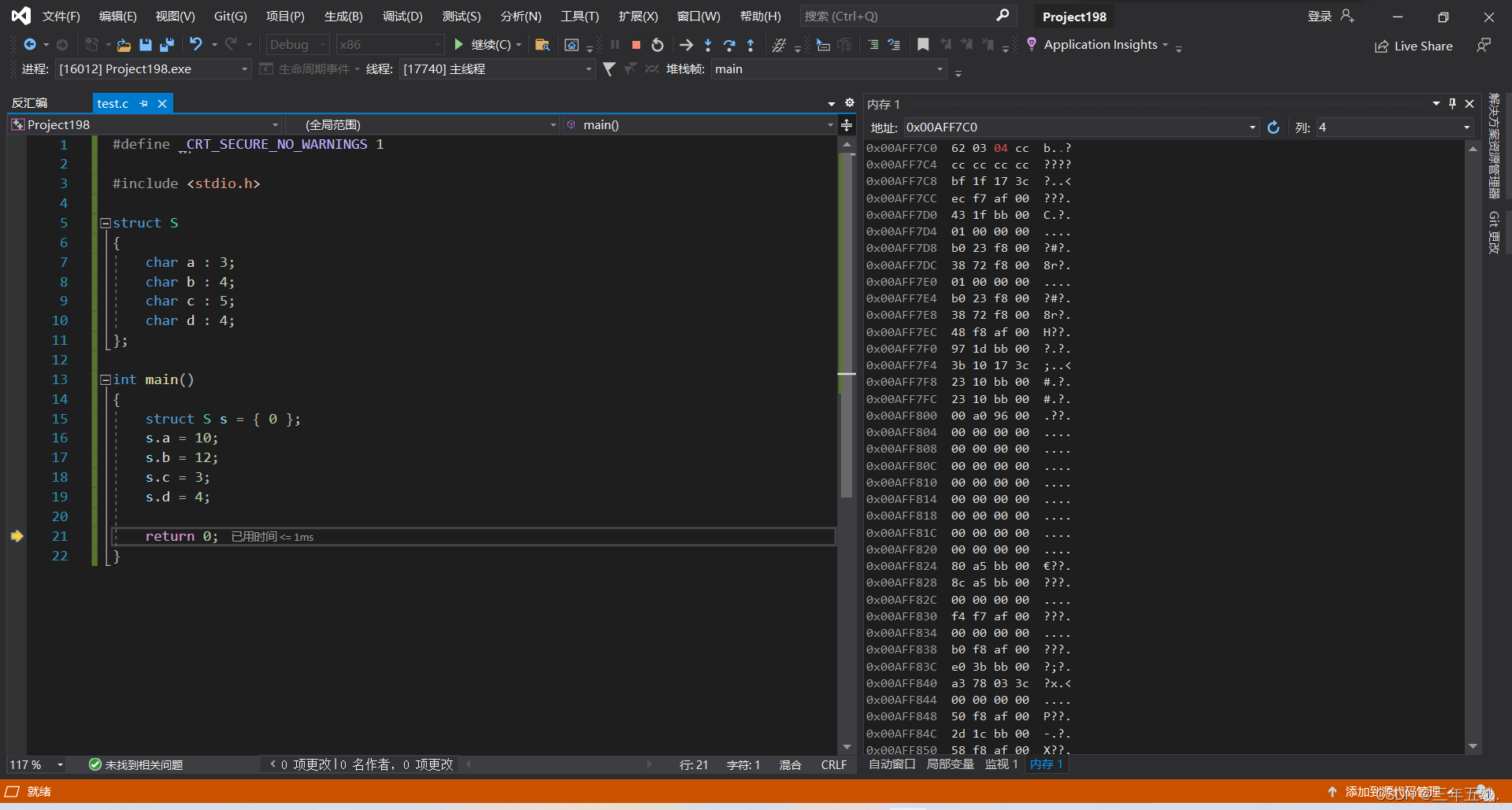
Task: Restart debugging with the circular arrow
Action: [x=658, y=45]
